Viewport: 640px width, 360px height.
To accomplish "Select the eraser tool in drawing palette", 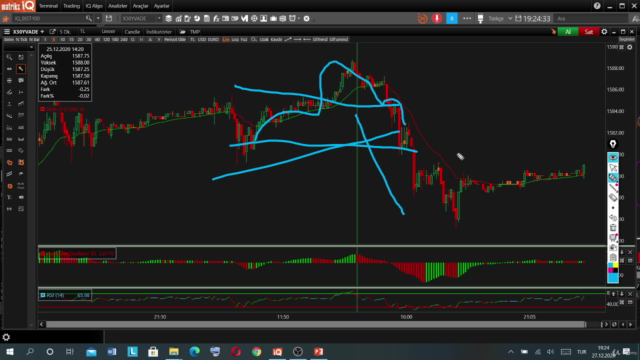I will [613, 198].
